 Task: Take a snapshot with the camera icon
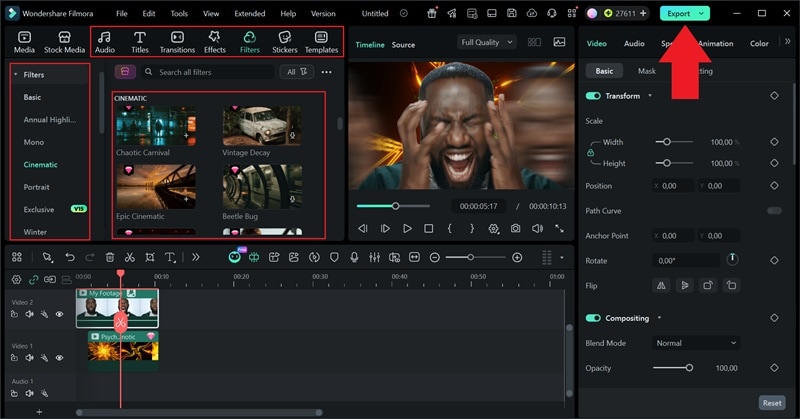[x=516, y=229]
